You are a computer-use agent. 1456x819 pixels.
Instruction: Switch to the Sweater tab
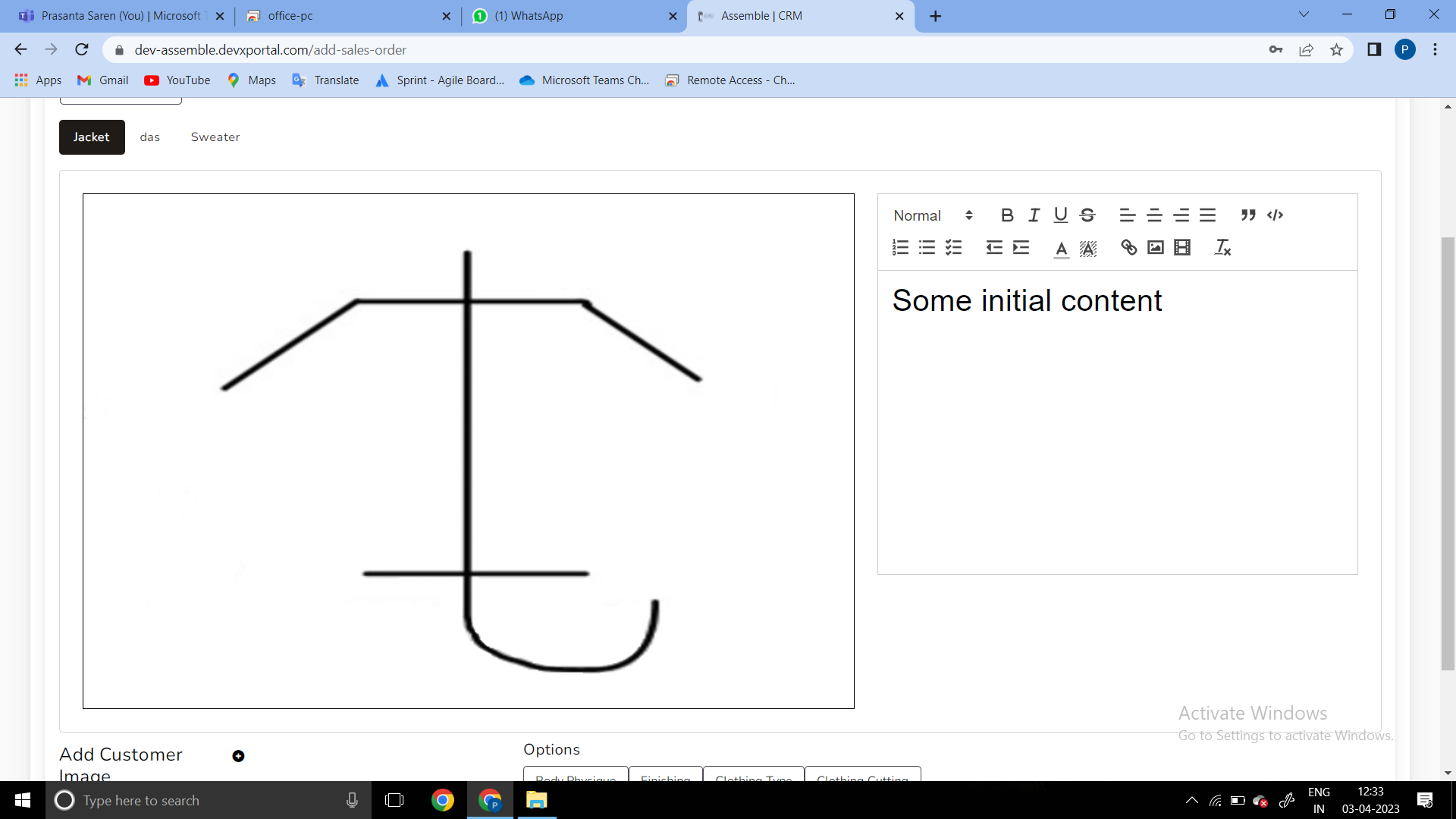pyautogui.click(x=215, y=137)
